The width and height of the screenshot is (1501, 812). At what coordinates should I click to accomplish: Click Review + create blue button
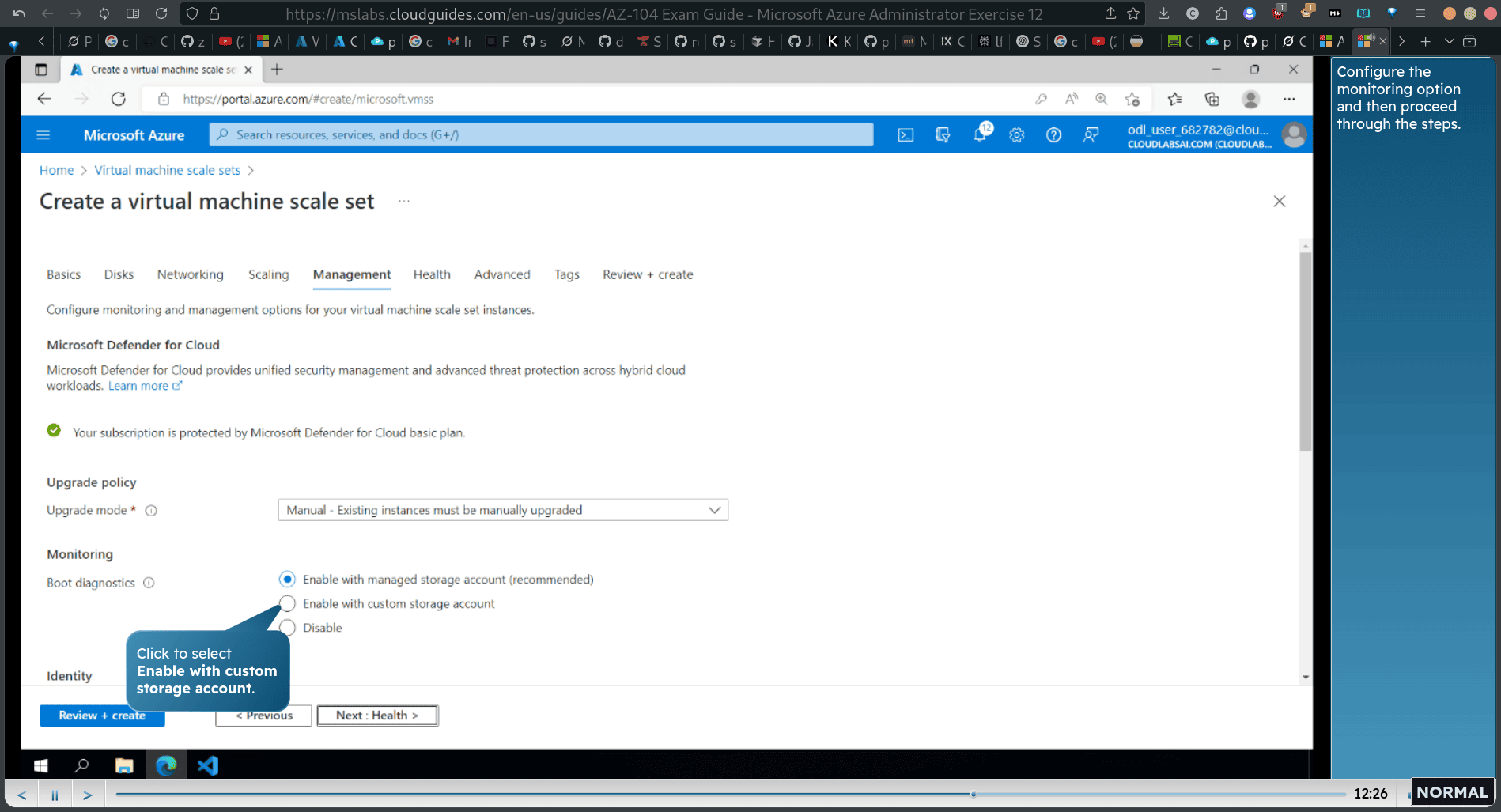click(x=102, y=716)
